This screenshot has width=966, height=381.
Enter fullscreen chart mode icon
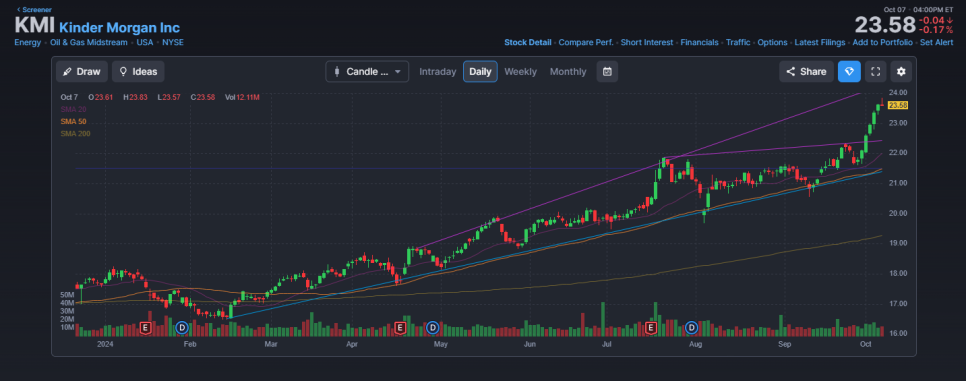pos(875,72)
